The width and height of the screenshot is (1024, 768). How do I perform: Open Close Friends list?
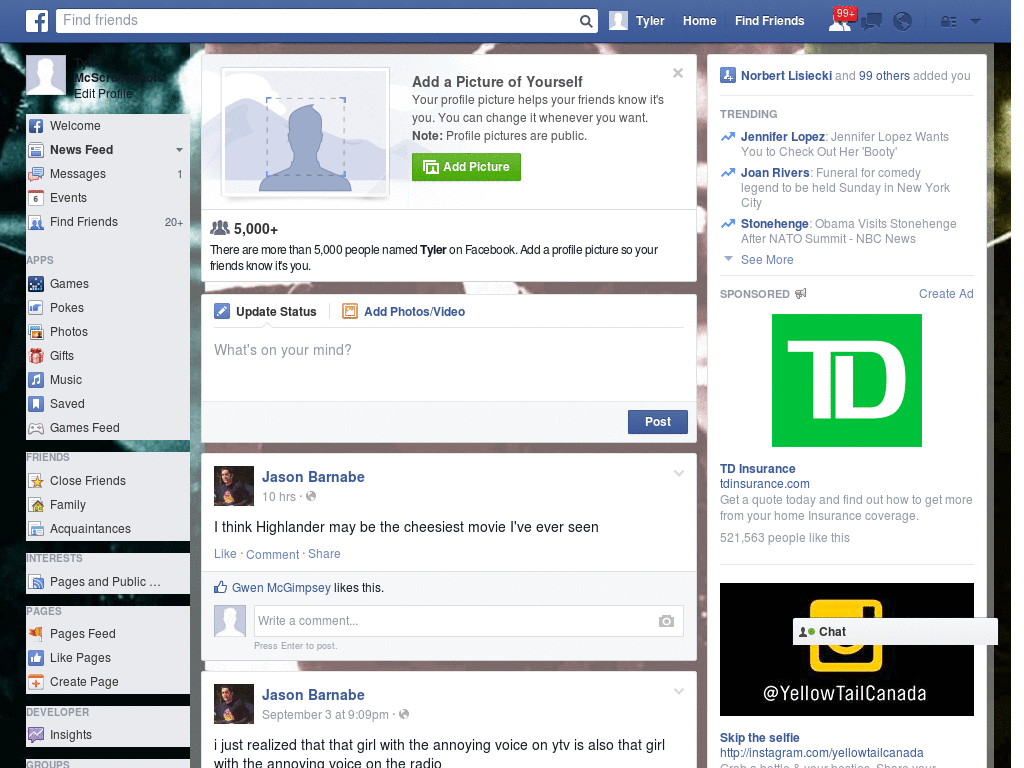108,481
